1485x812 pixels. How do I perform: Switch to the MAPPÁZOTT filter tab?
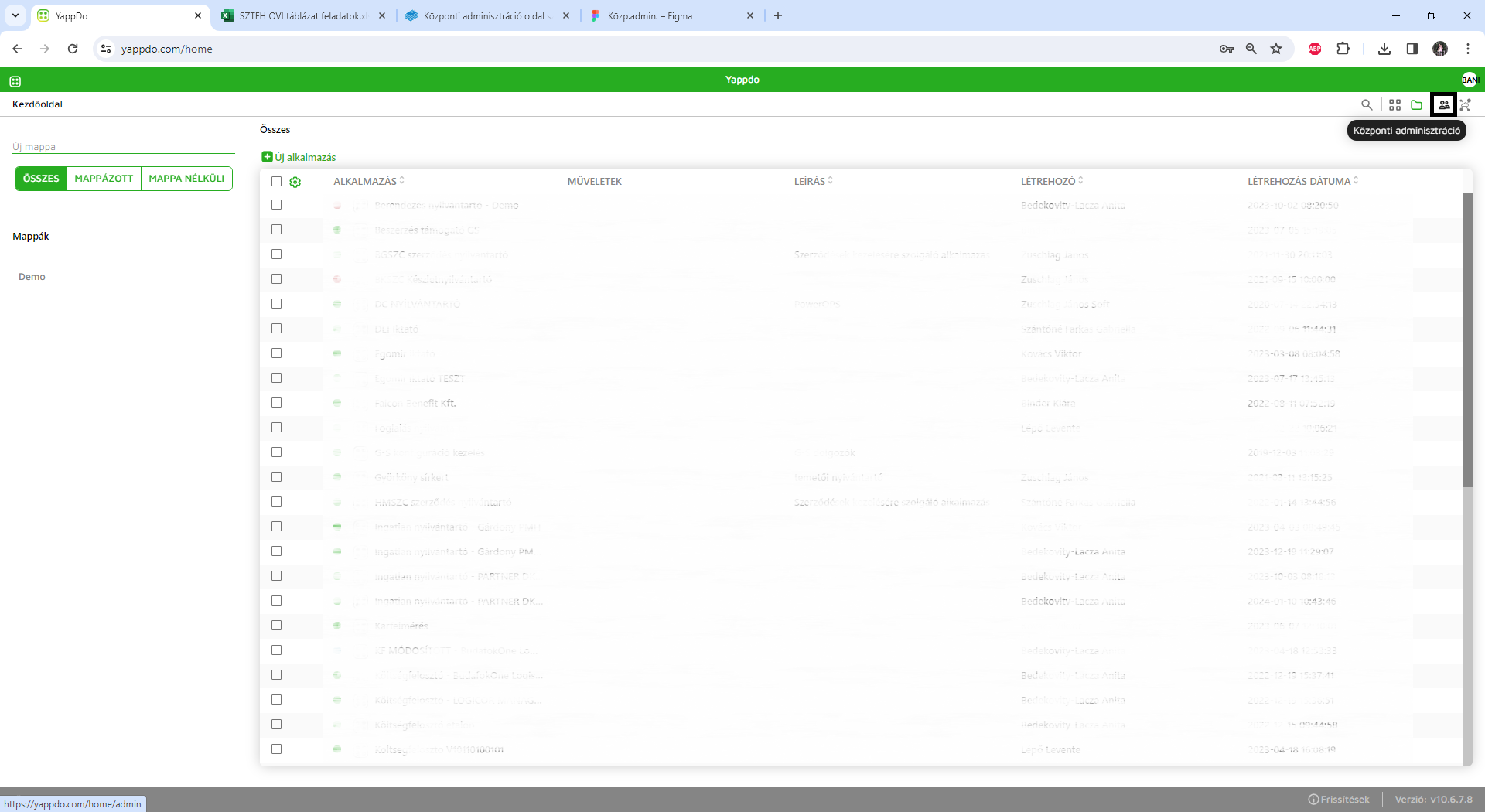104,179
